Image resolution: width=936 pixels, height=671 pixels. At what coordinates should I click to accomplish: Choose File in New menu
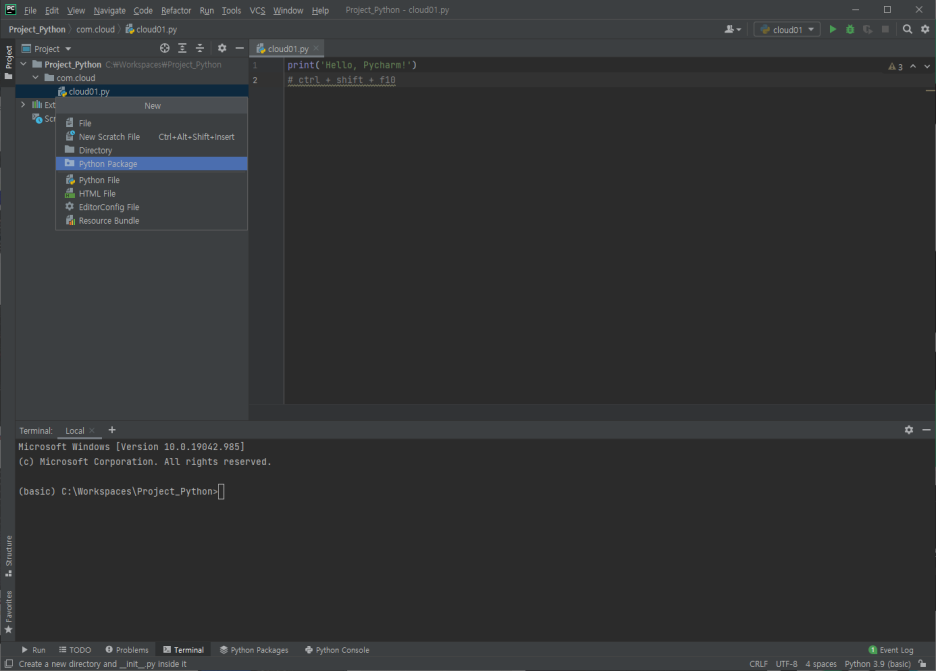coord(152,123)
